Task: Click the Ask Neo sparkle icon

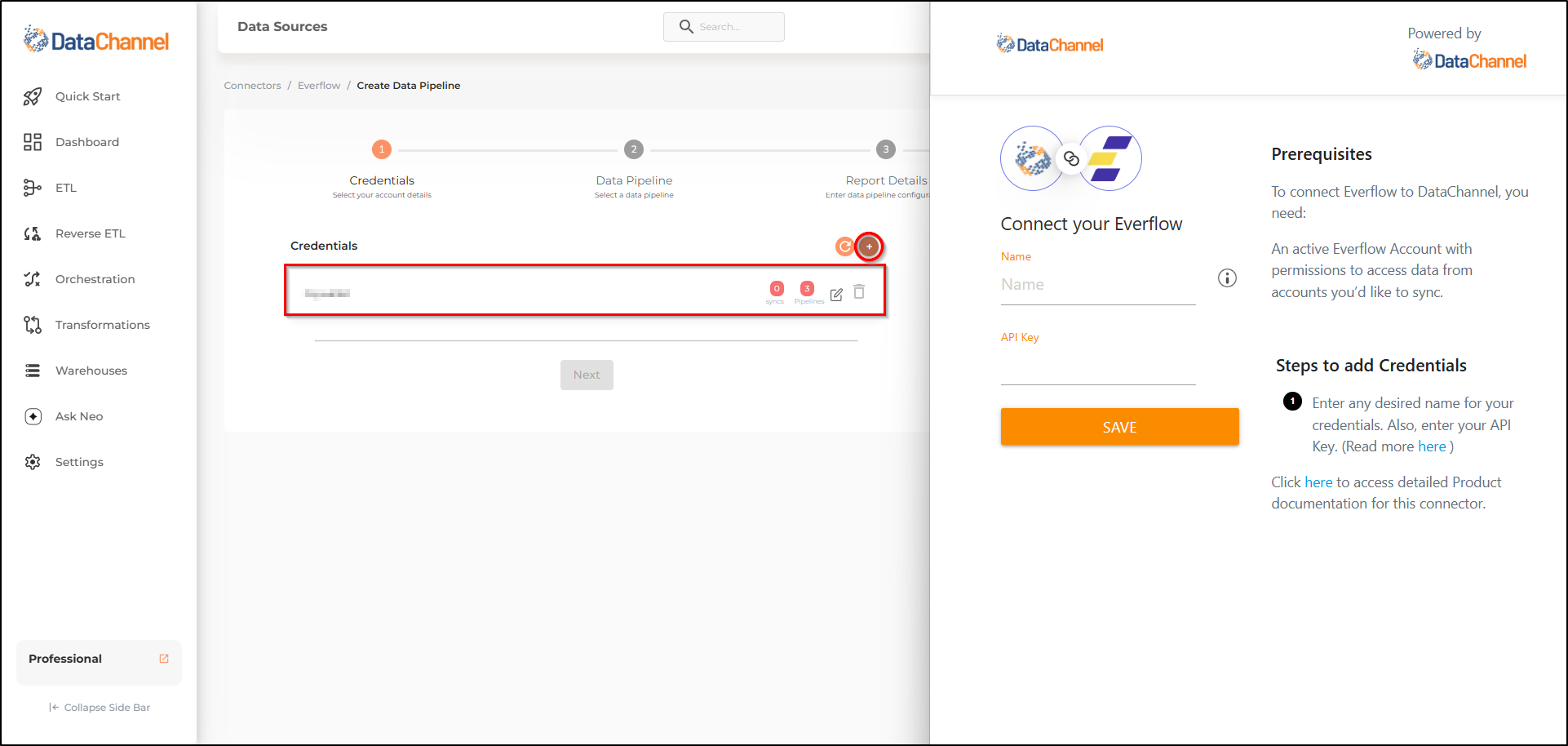Action: [x=33, y=416]
